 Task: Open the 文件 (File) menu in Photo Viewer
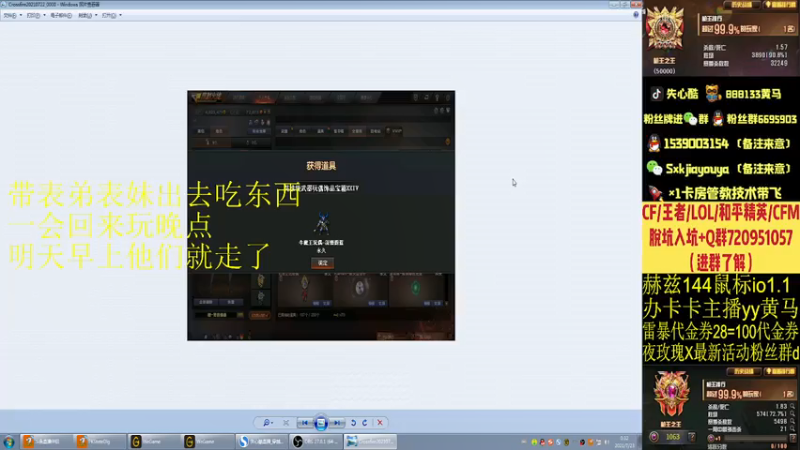click(x=9, y=15)
